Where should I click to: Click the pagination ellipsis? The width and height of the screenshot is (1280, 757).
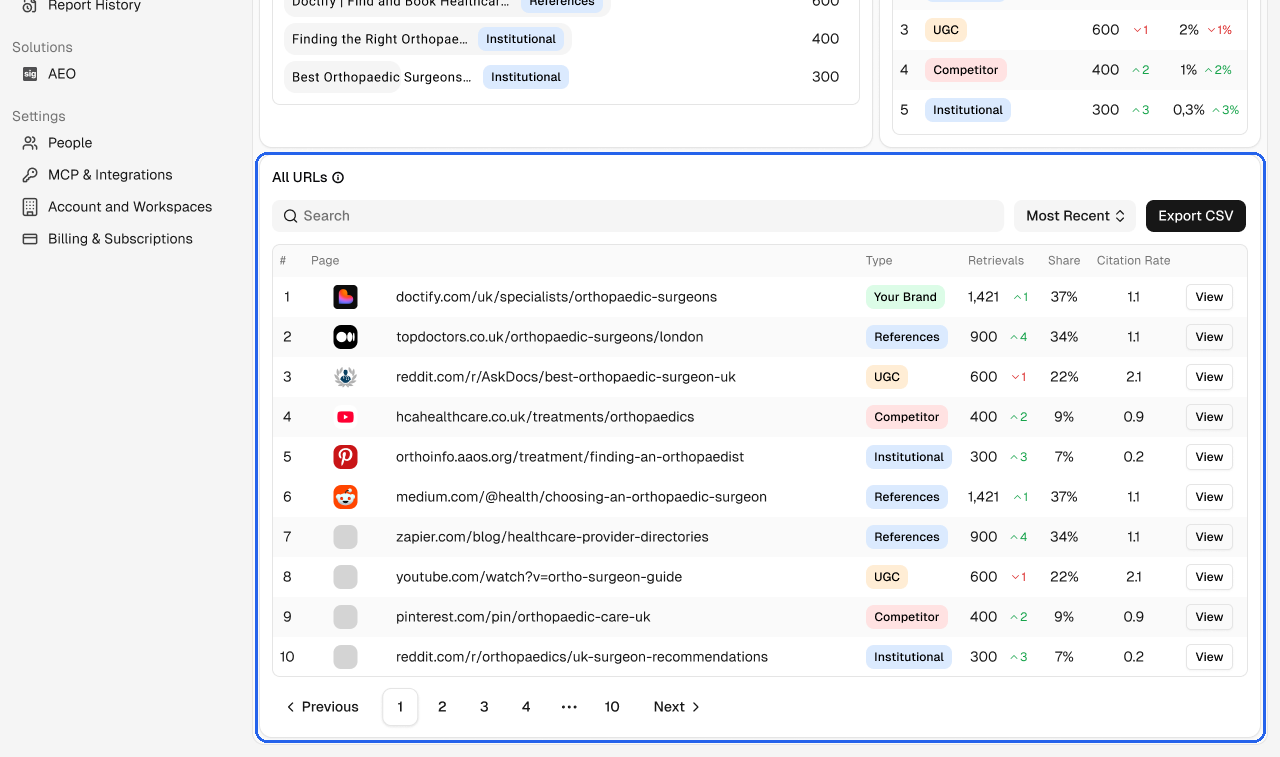(569, 707)
